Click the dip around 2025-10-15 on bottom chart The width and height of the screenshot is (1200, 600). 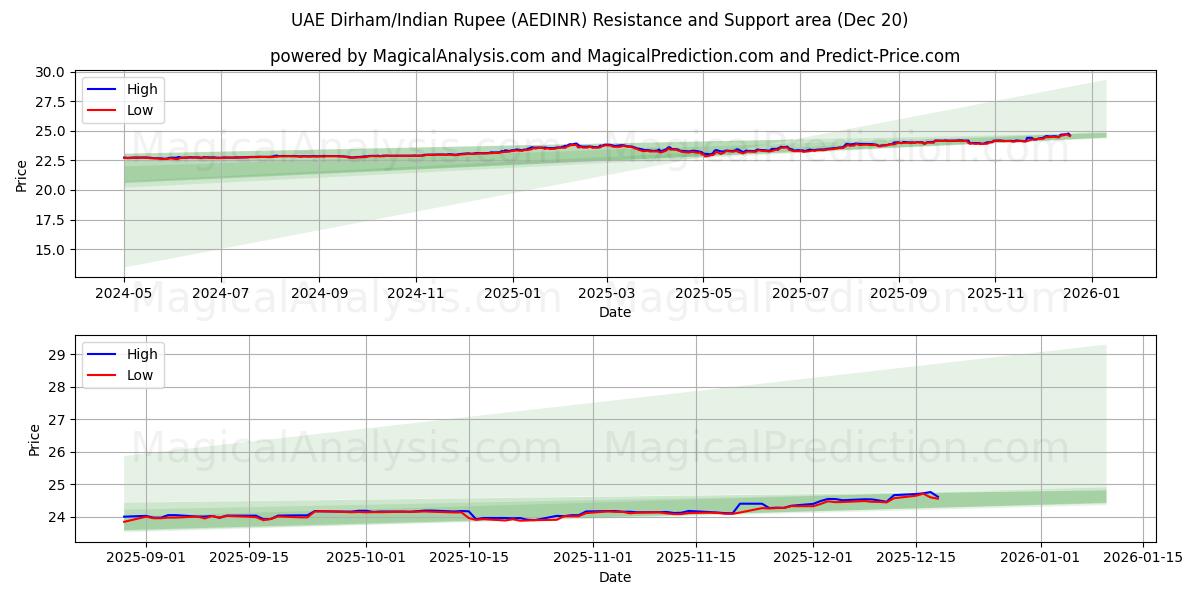point(480,520)
